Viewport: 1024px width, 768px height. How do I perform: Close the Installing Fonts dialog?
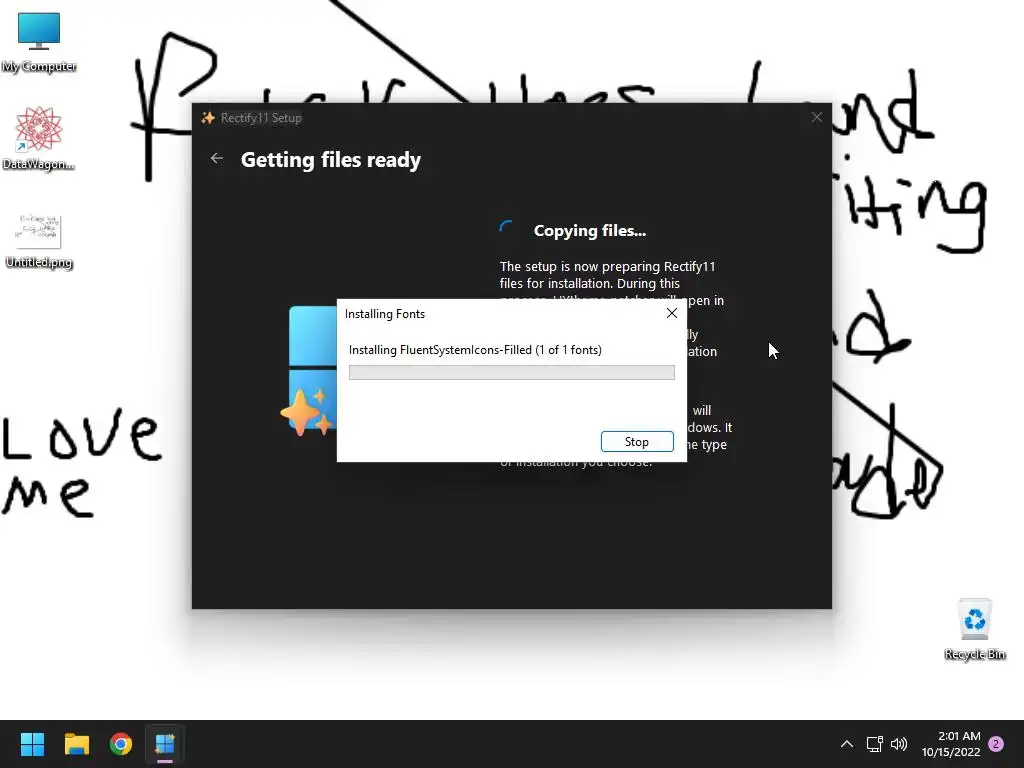(x=671, y=313)
